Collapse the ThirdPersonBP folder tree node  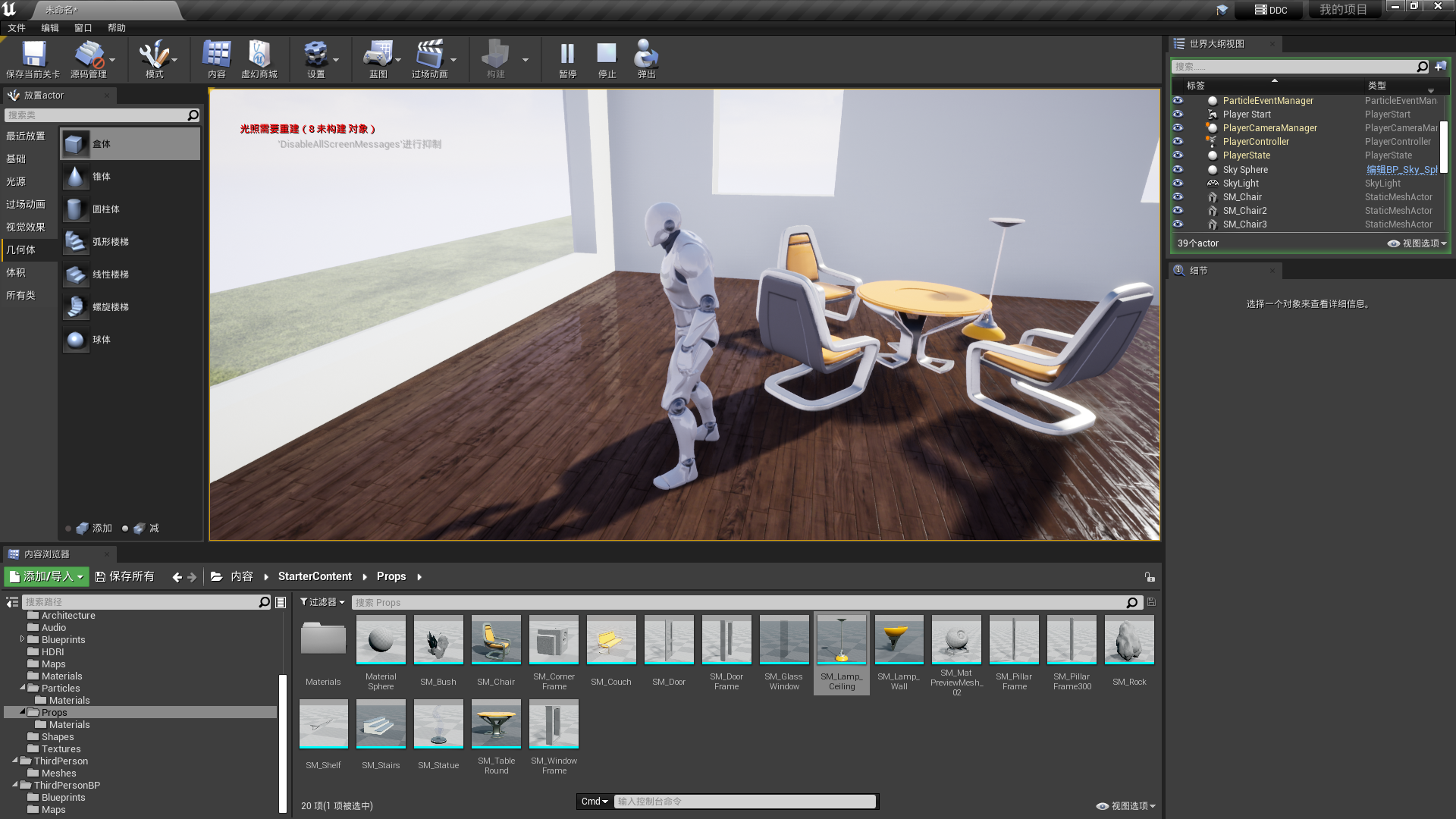click(15, 784)
